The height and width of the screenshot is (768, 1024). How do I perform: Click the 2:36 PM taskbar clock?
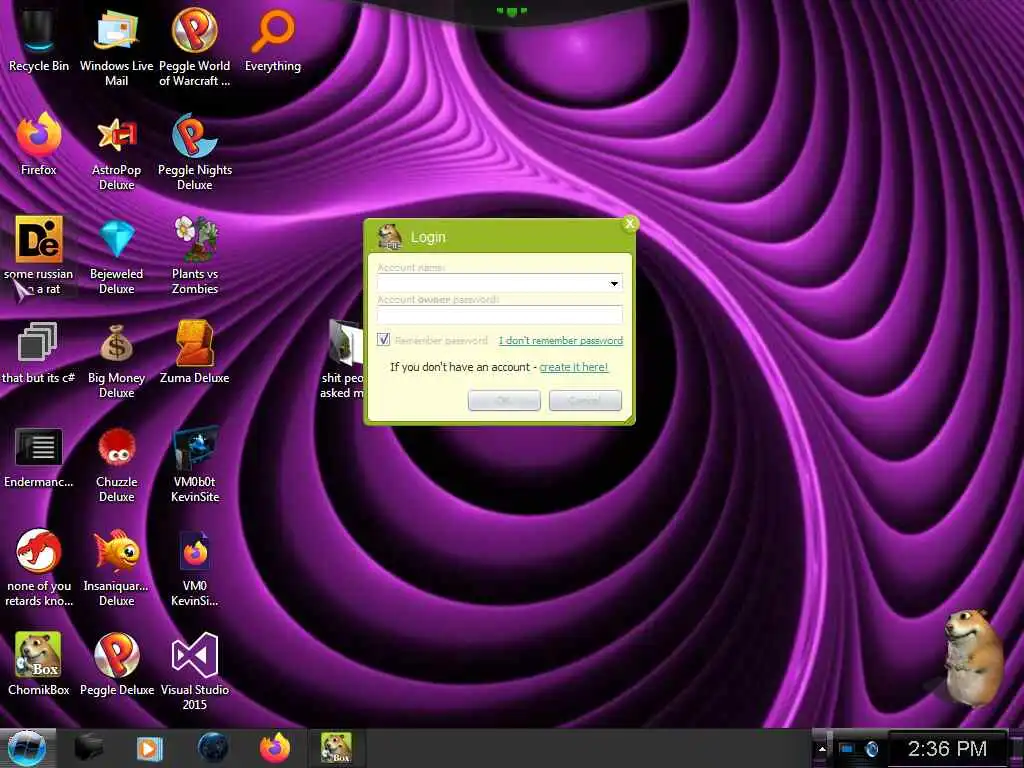(x=947, y=749)
